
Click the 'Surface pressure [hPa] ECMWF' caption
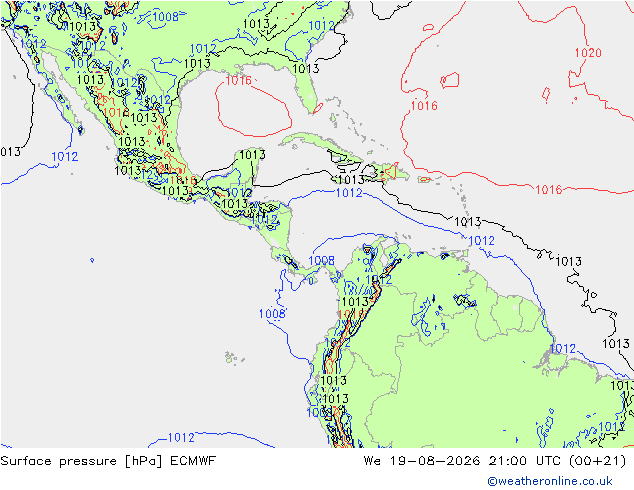point(108,461)
